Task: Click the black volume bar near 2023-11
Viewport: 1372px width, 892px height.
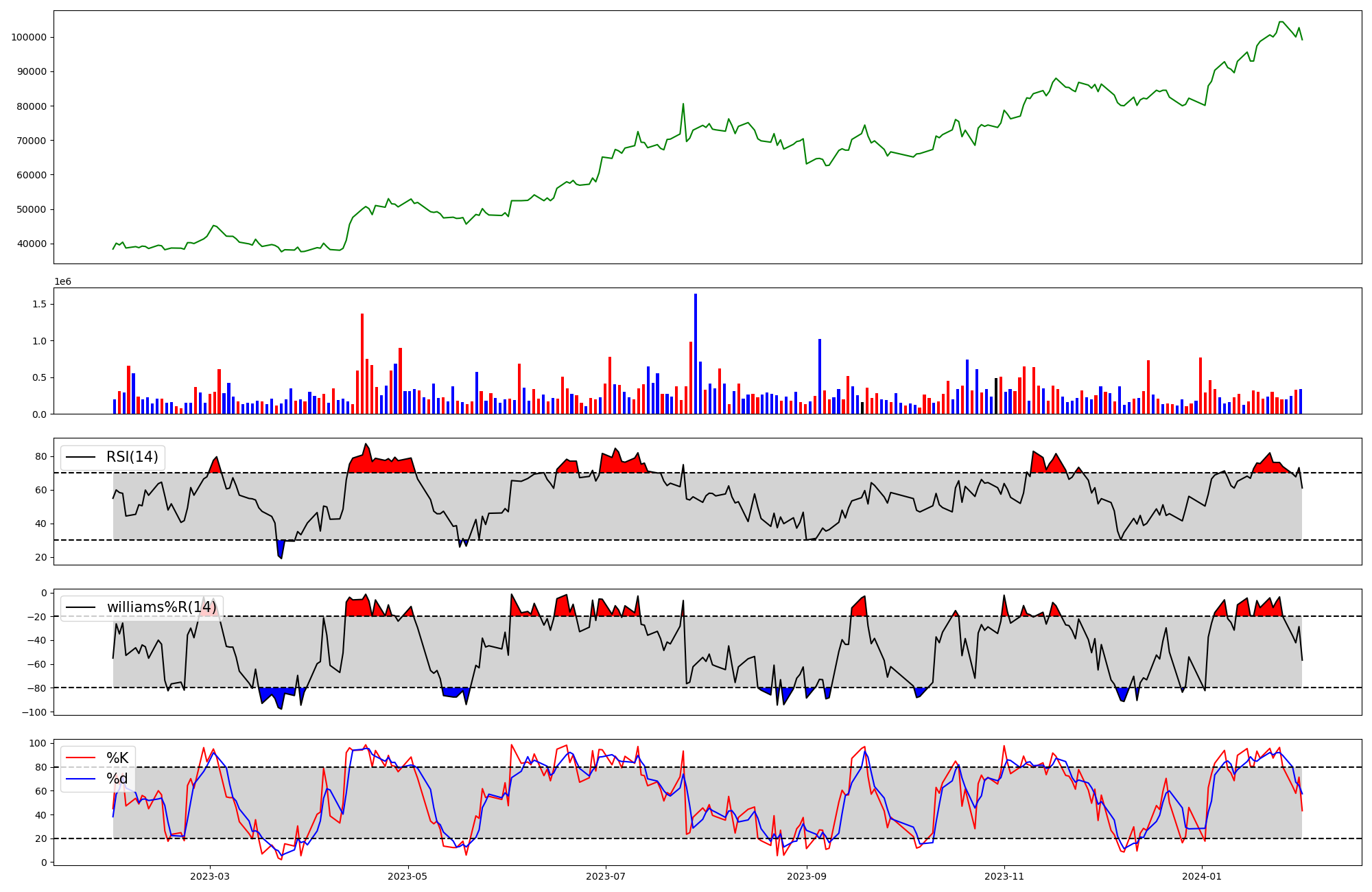Action: click(x=996, y=396)
